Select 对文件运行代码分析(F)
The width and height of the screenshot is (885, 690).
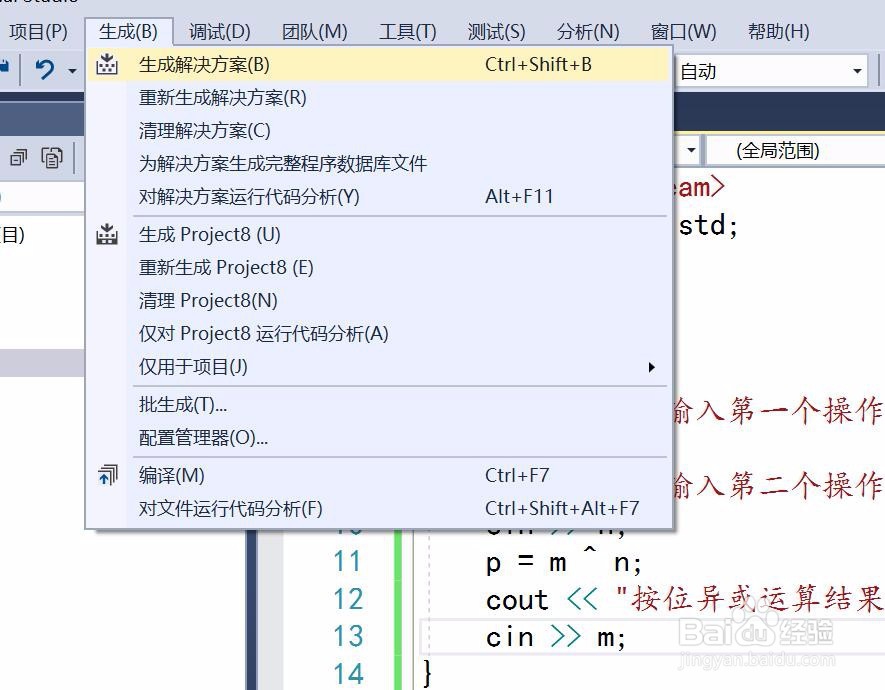(379, 508)
